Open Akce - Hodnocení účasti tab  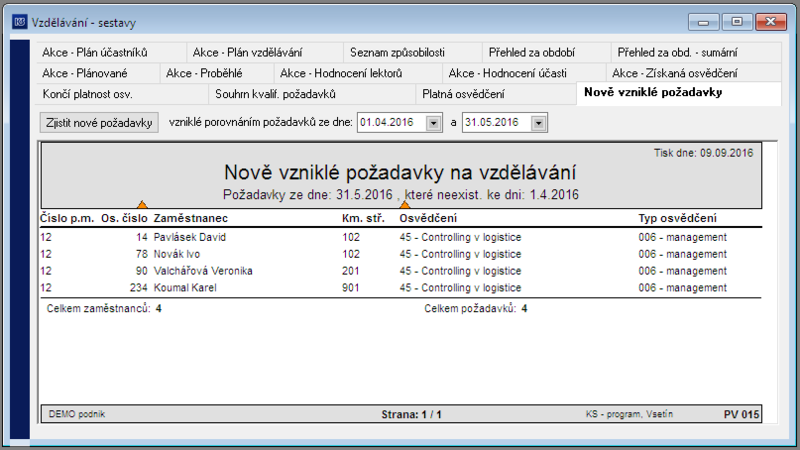click(x=523, y=73)
